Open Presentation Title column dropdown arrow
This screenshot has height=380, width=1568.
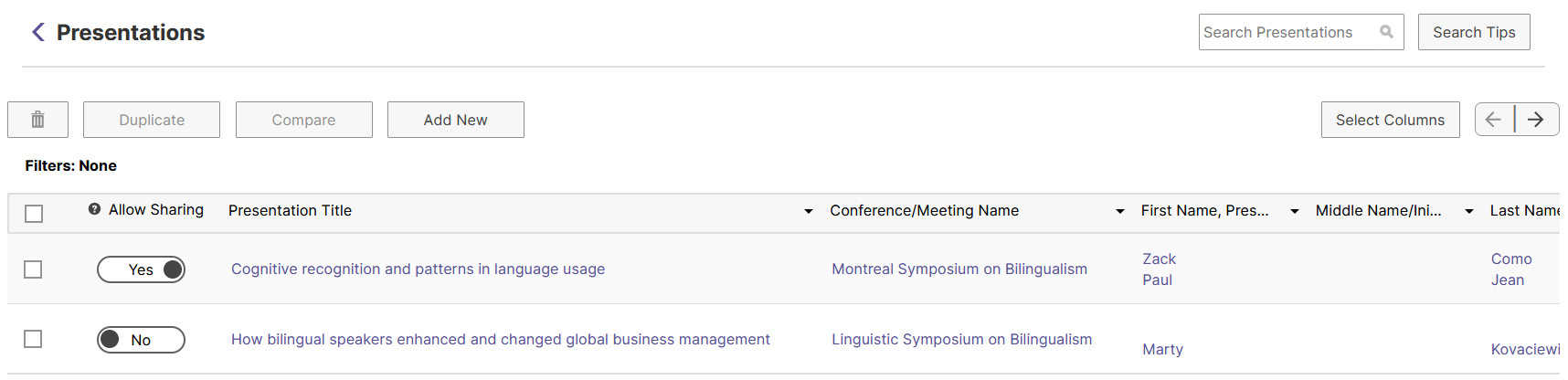809,211
